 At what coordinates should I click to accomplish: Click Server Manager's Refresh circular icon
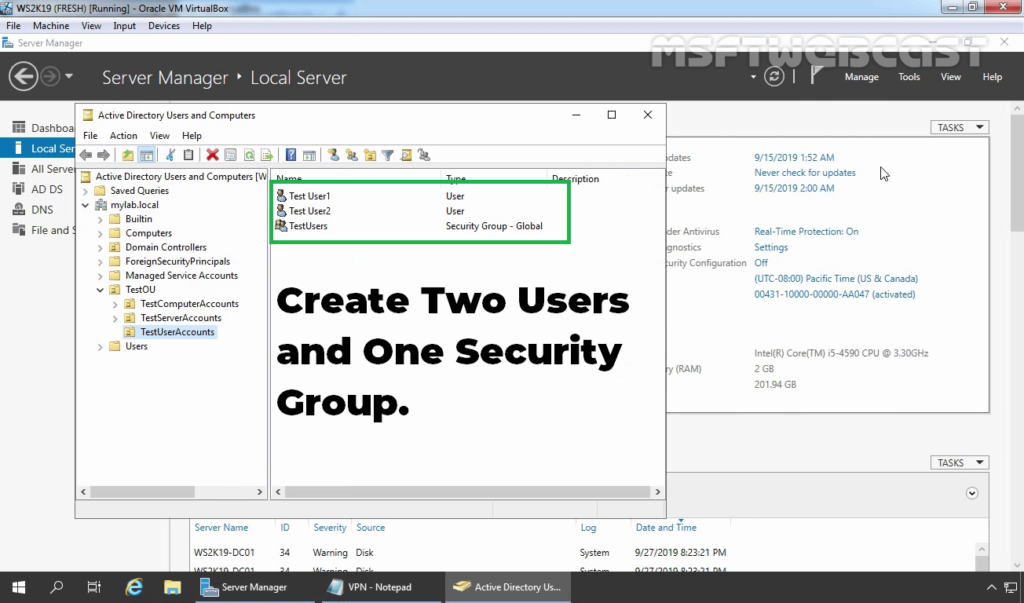click(x=774, y=76)
